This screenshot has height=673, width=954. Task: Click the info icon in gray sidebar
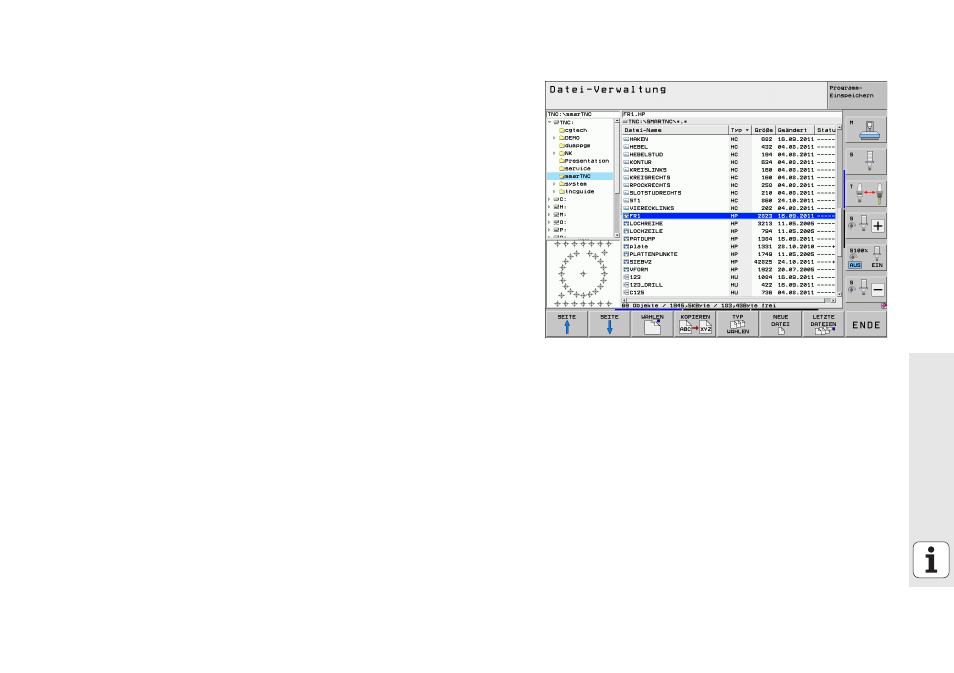pyautogui.click(x=931, y=559)
